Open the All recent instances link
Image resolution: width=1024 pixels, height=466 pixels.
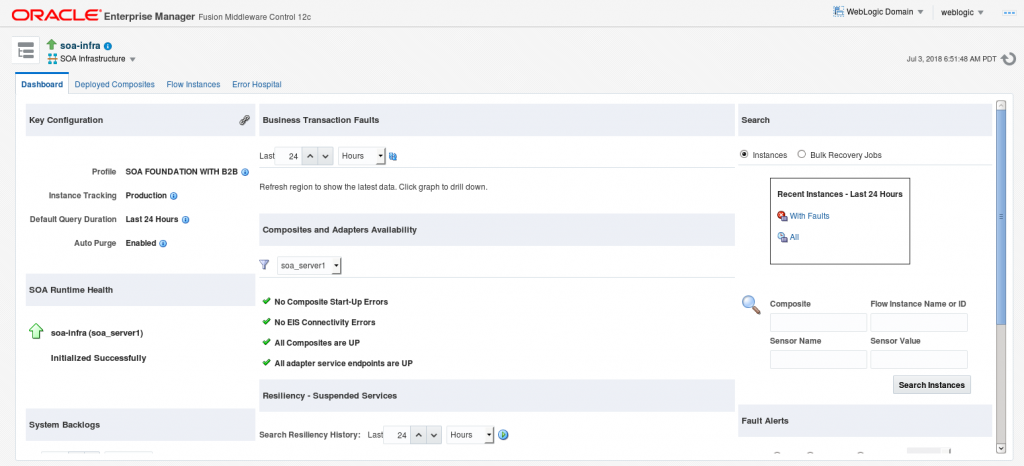click(794, 238)
